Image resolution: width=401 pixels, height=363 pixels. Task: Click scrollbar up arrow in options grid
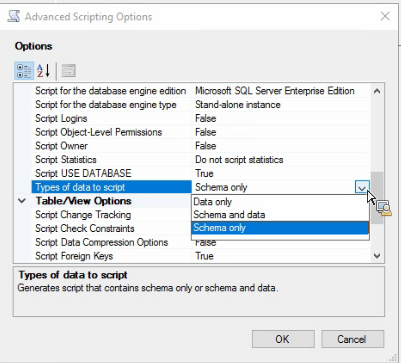point(377,91)
